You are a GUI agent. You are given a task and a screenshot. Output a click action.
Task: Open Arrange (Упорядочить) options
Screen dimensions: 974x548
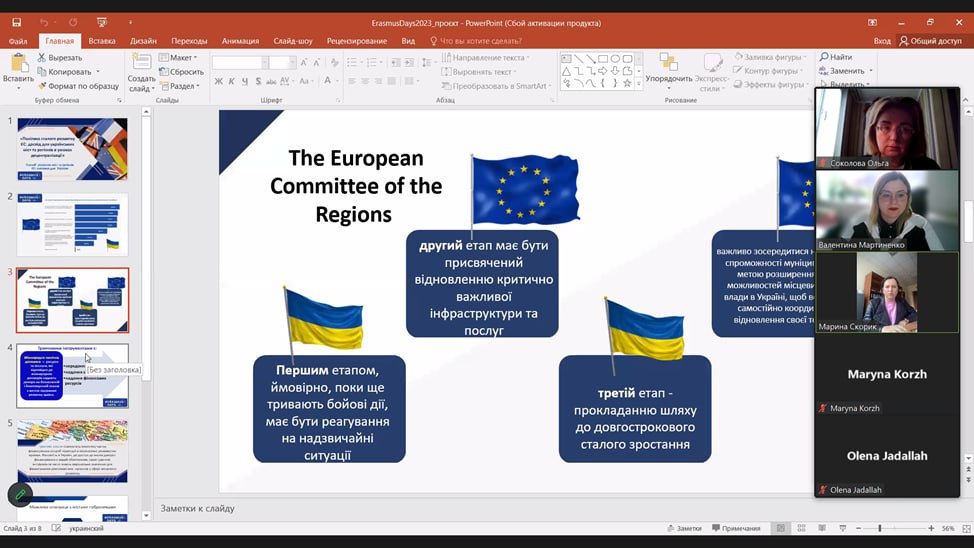(x=668, y=70)
